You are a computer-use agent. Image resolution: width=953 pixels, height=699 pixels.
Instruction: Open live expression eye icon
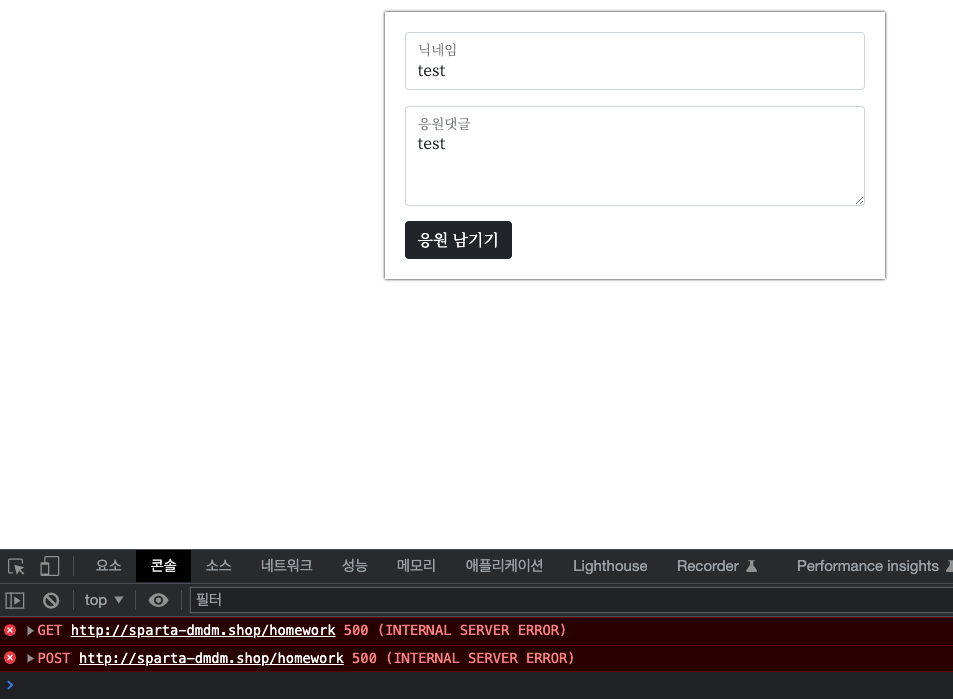tap(159, 601)
